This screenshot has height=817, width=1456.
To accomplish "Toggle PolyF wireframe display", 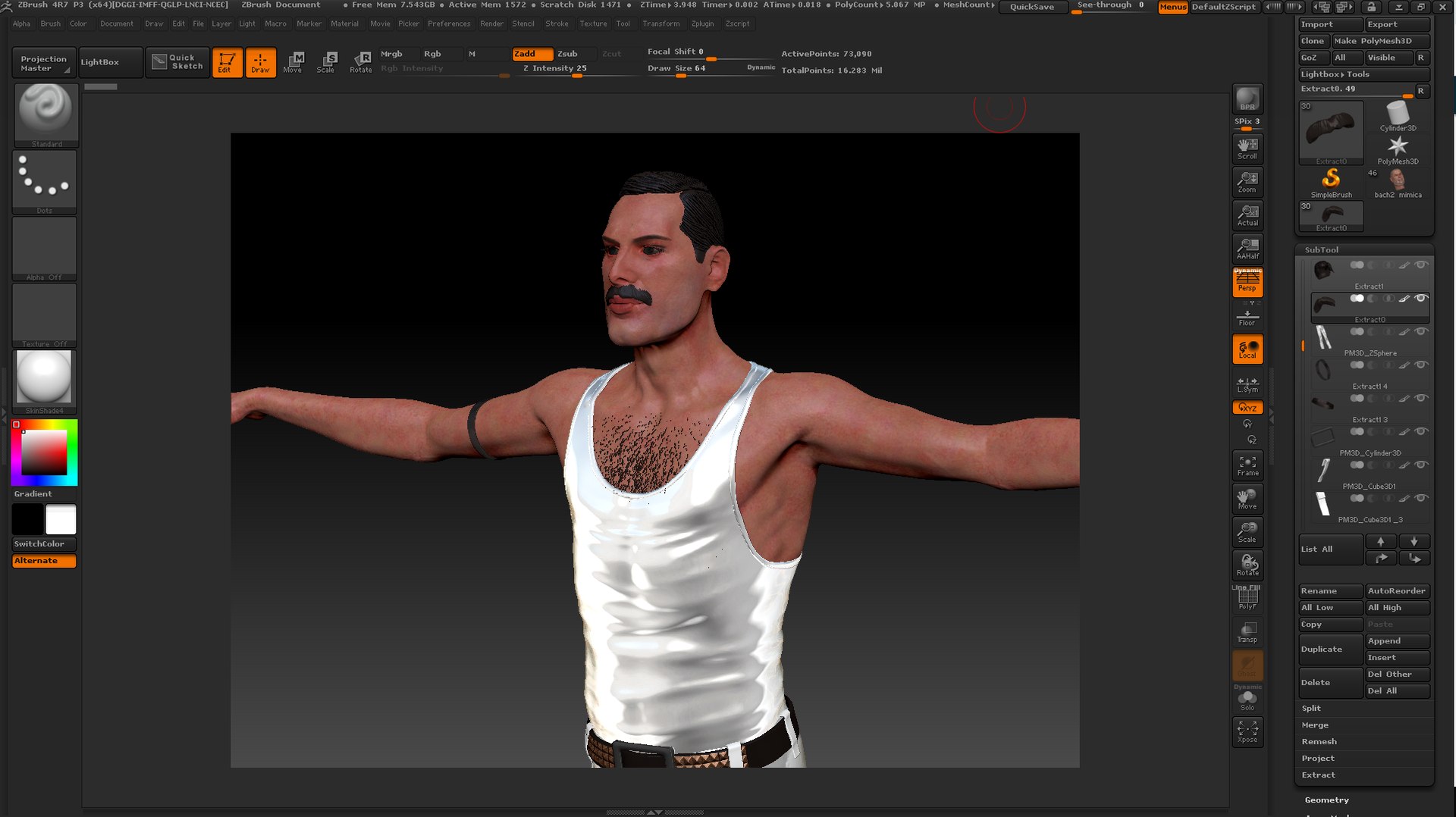I will pos(1247,598).
